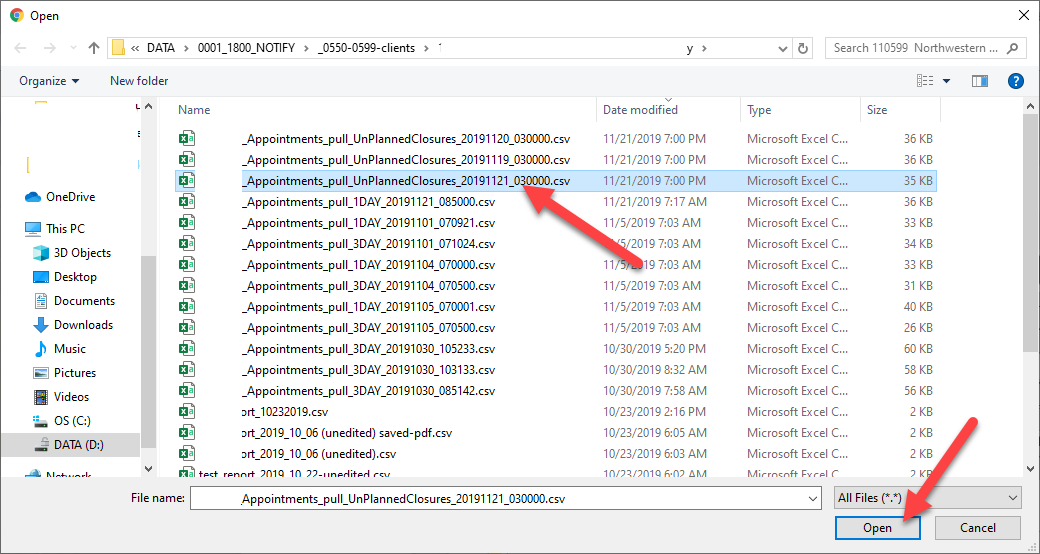Click New folder in the toolbar
This screenshot has width=1040, height=554.
click(x=139, y=81)
